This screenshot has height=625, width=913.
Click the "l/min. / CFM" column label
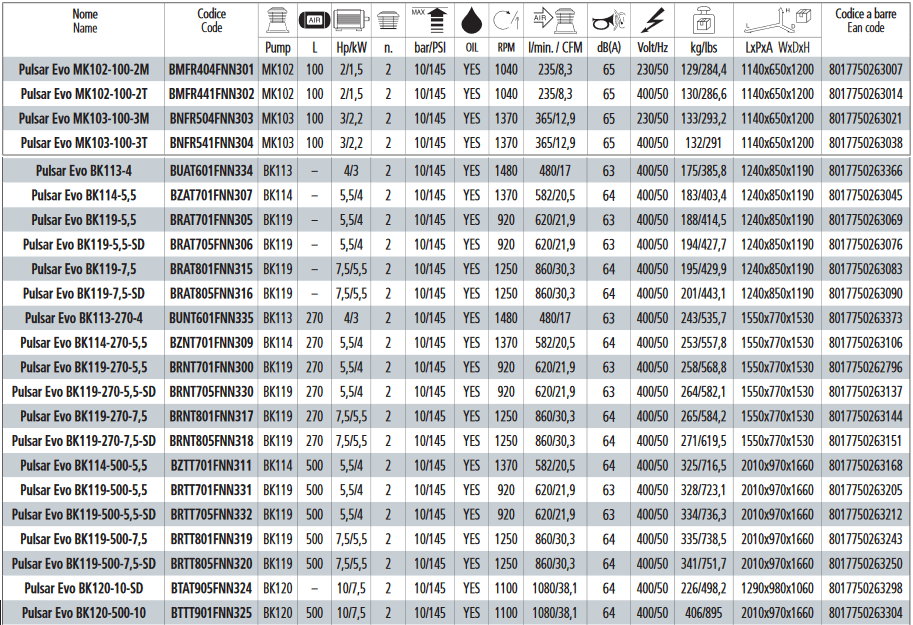555,48
